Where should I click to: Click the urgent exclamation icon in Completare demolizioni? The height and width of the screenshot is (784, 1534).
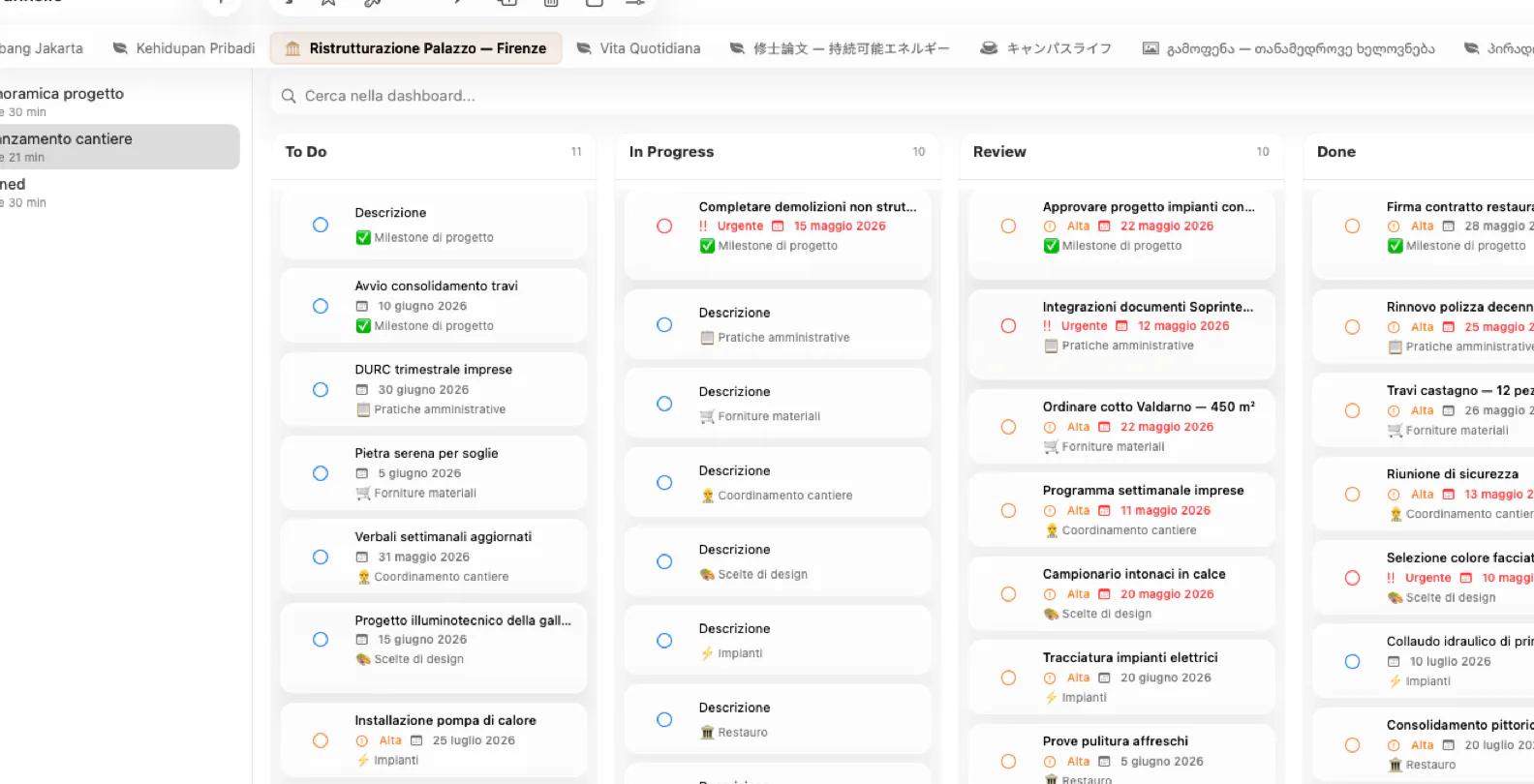click(x=703, y=226)
